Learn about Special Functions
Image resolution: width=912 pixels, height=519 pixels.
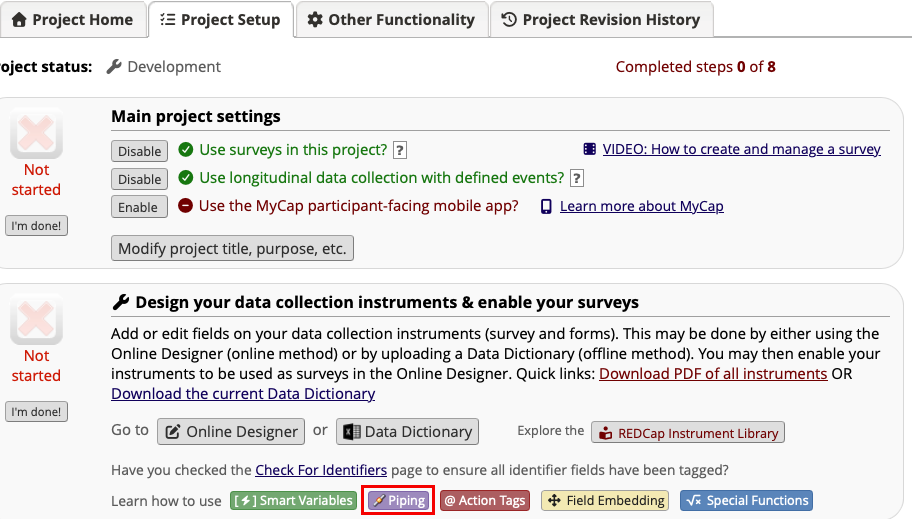tap(746, 500)
